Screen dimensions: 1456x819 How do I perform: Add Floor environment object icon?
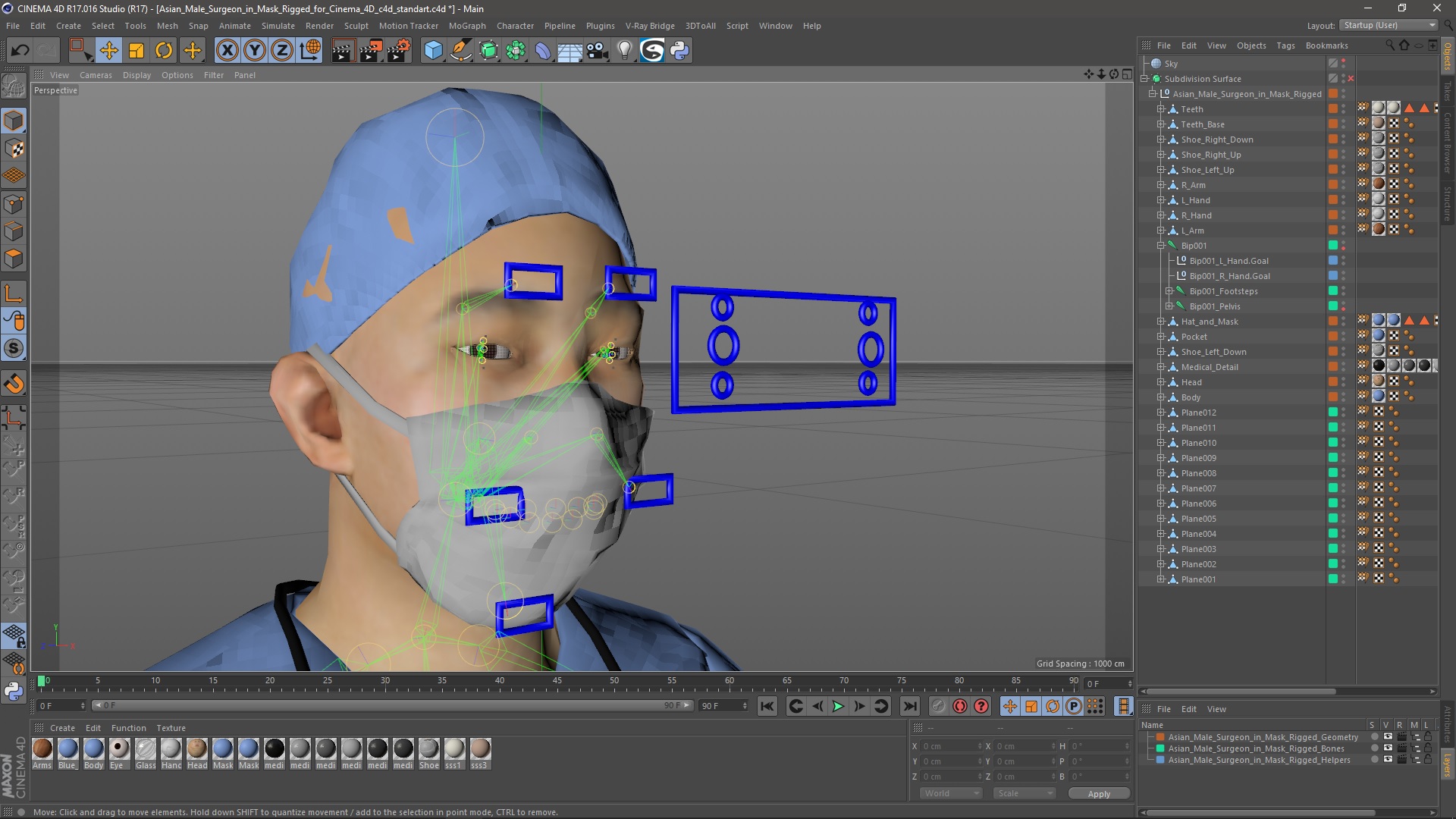point(570,51)
